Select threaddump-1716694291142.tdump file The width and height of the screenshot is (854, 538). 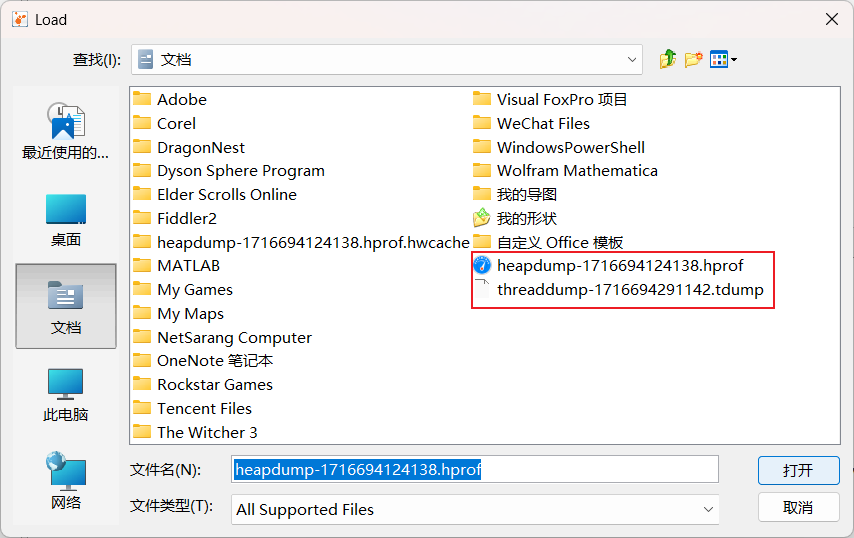629,290
